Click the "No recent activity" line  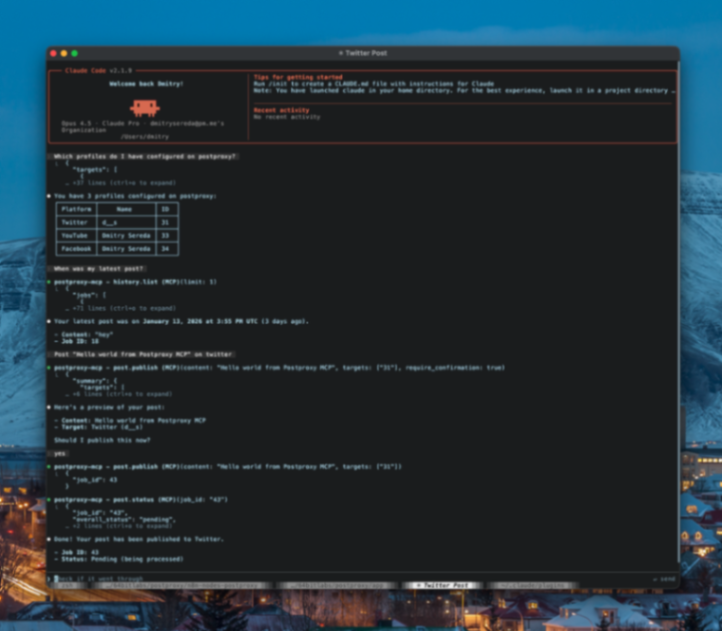pos(287,117)
